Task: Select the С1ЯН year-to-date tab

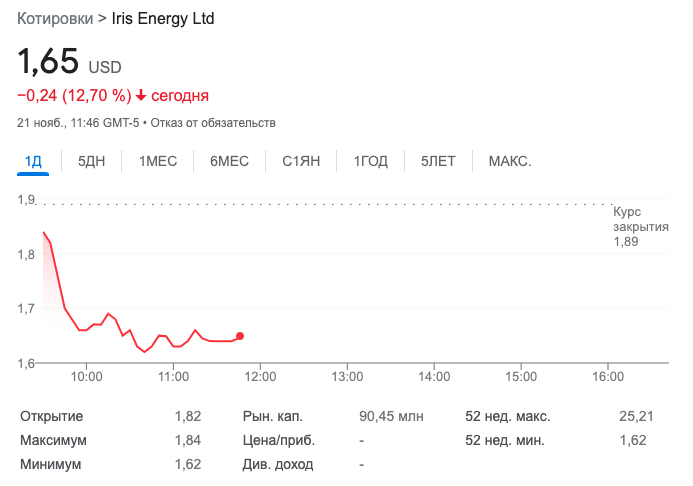Action: (301, 161)
